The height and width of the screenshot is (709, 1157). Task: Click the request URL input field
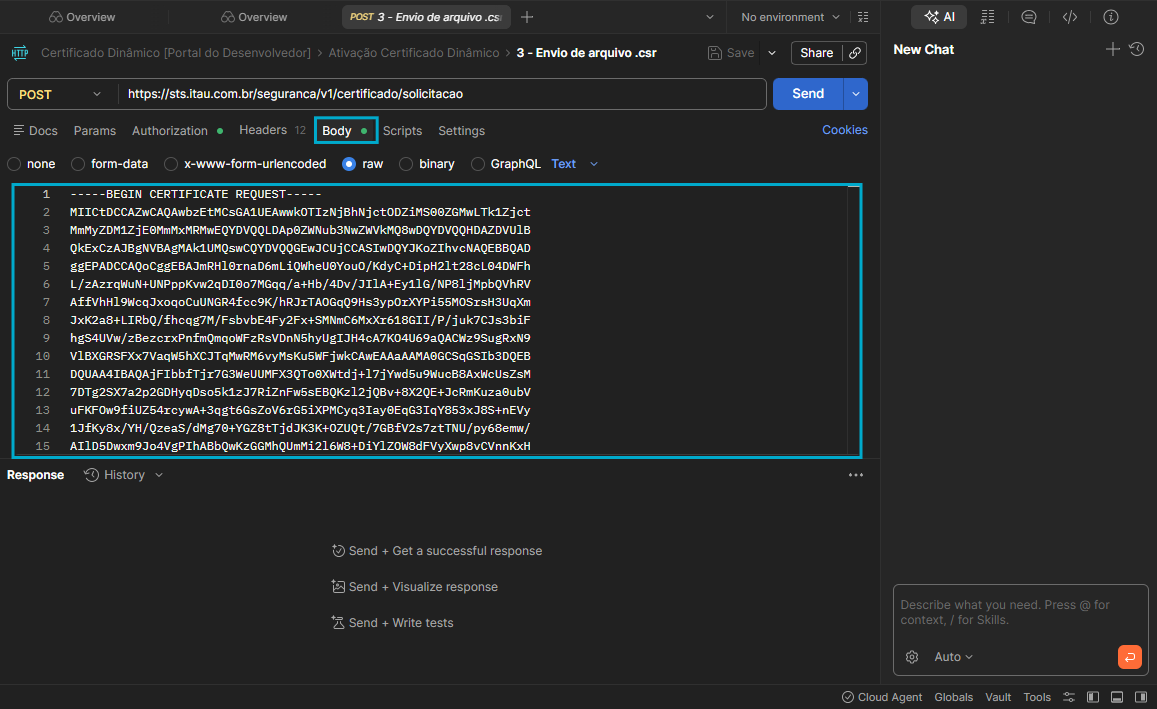[x=440, y=94]
